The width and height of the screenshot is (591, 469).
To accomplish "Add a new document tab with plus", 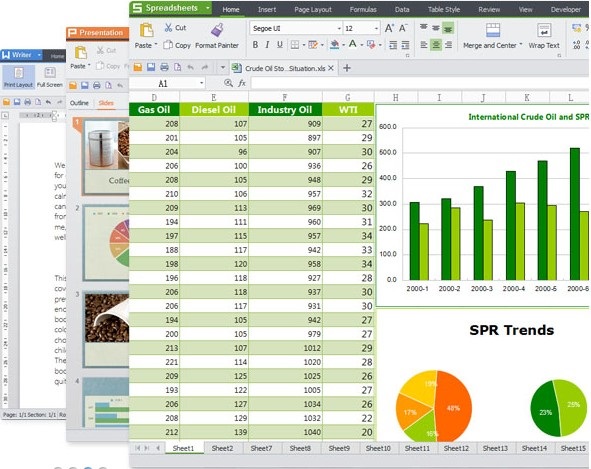I will tap(347, 68).
